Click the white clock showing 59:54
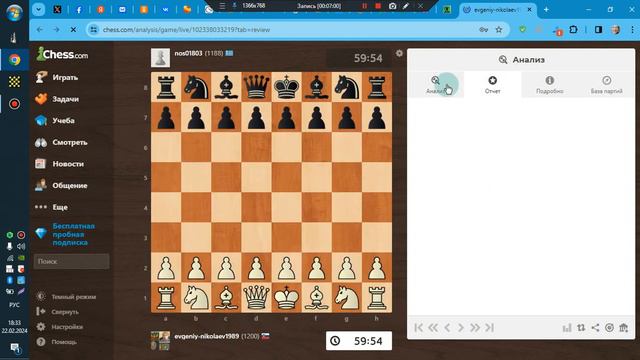Screen dimensions: 640x360 (x=359, y=341)
